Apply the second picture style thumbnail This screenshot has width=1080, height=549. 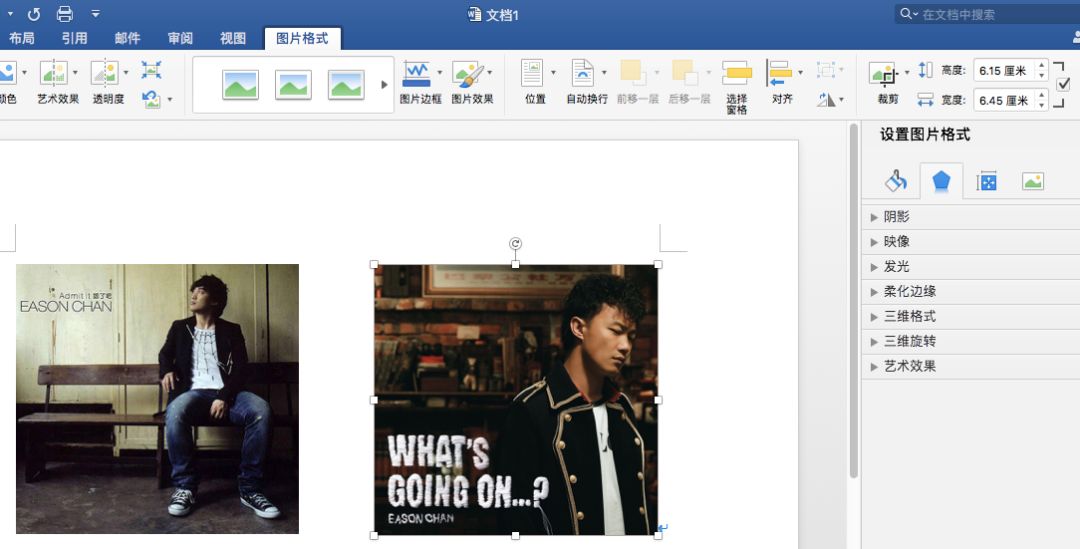click(293, 85)
